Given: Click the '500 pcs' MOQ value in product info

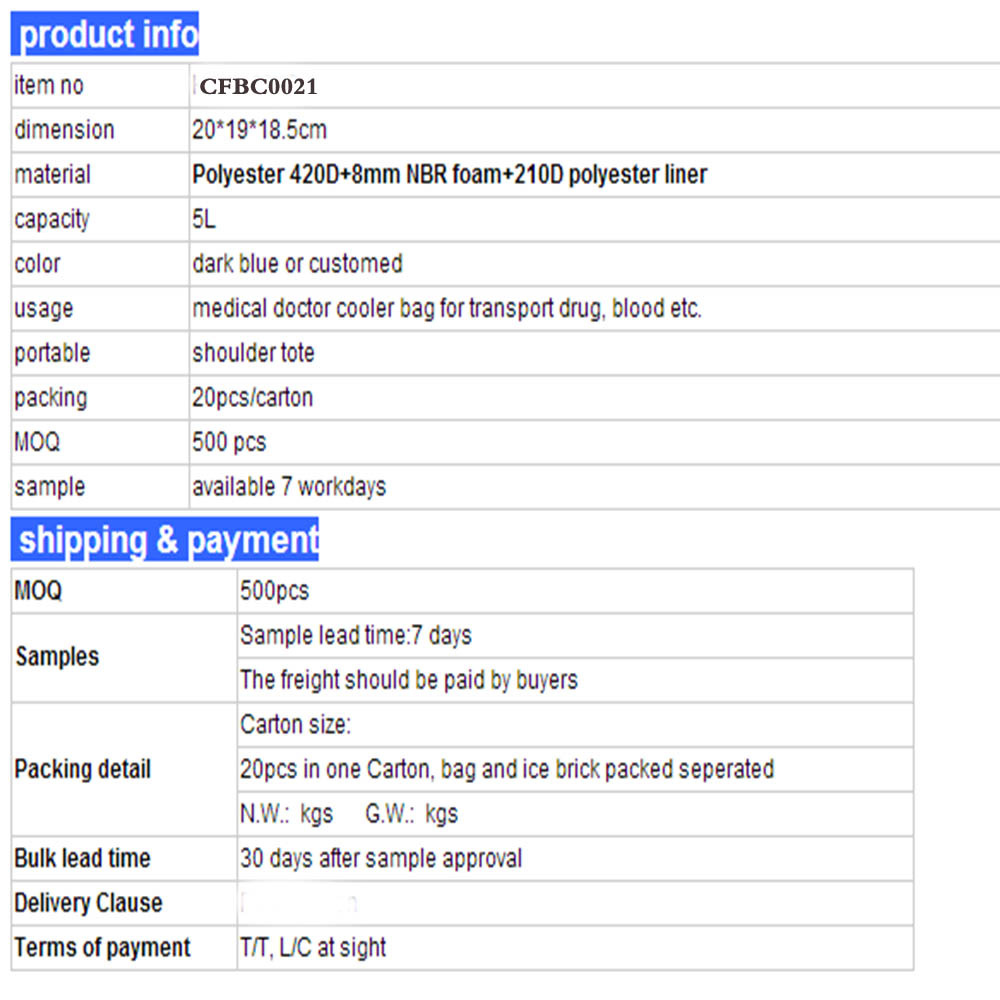Looking at the screenshot, I should point(229,442).
